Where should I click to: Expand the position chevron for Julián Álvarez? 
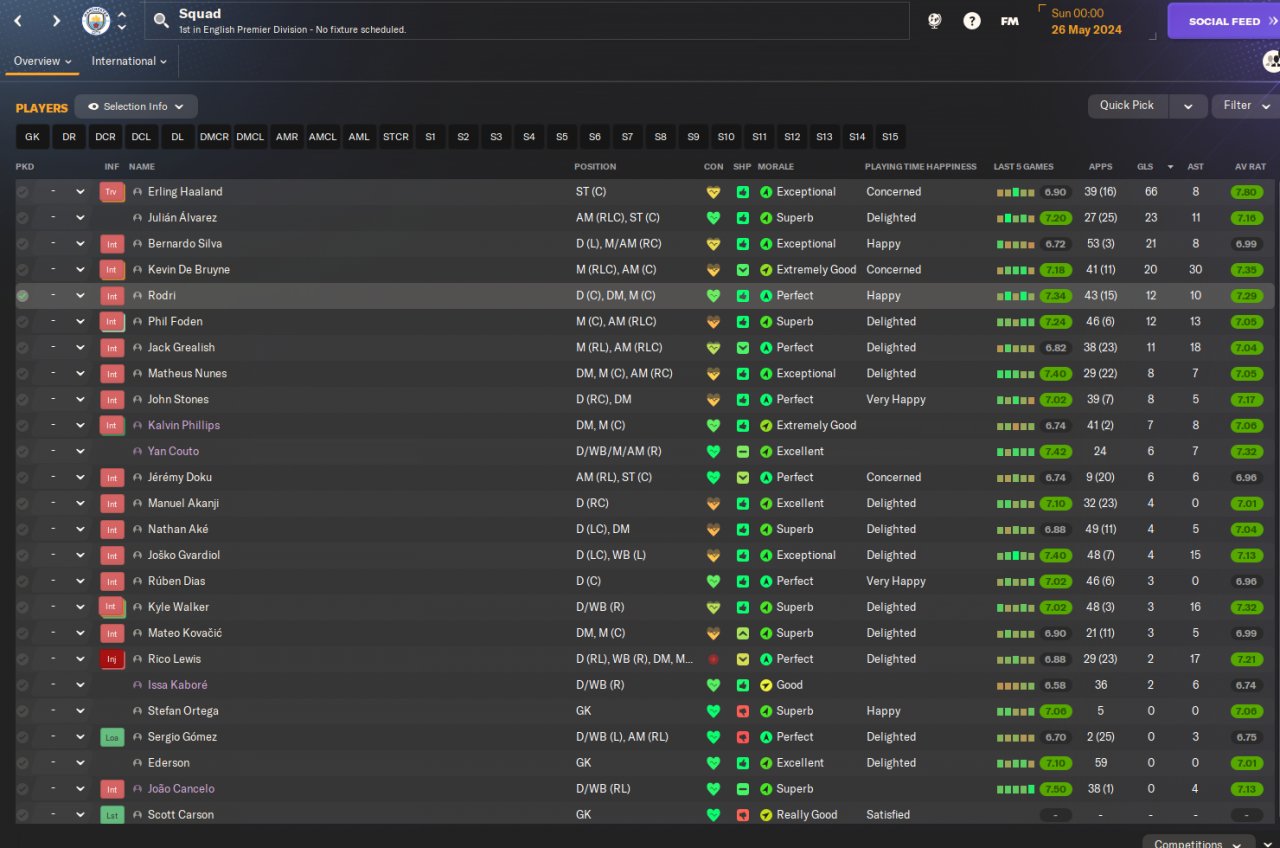point(80,218)
